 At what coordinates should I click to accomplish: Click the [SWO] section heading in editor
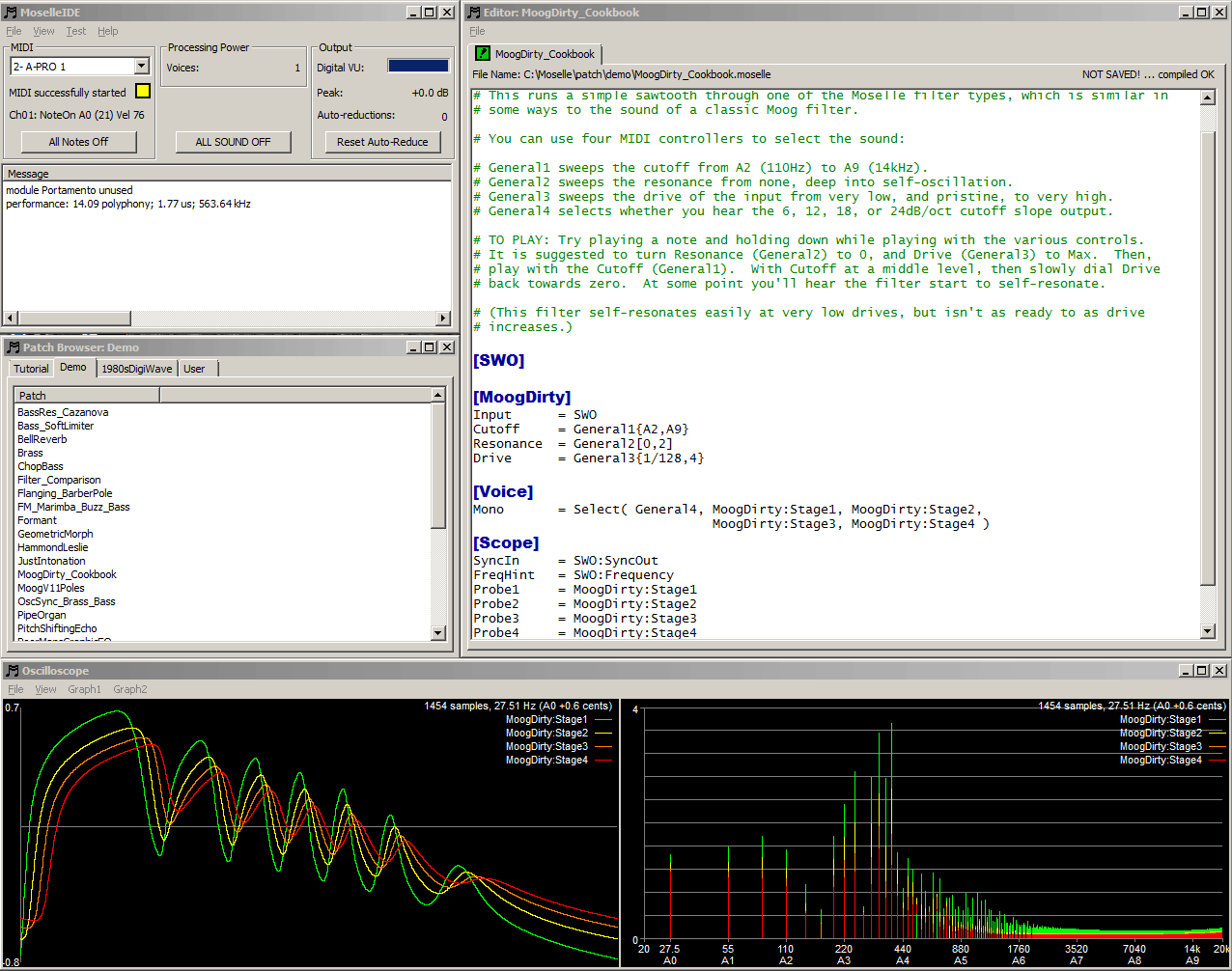pos(498,360)
